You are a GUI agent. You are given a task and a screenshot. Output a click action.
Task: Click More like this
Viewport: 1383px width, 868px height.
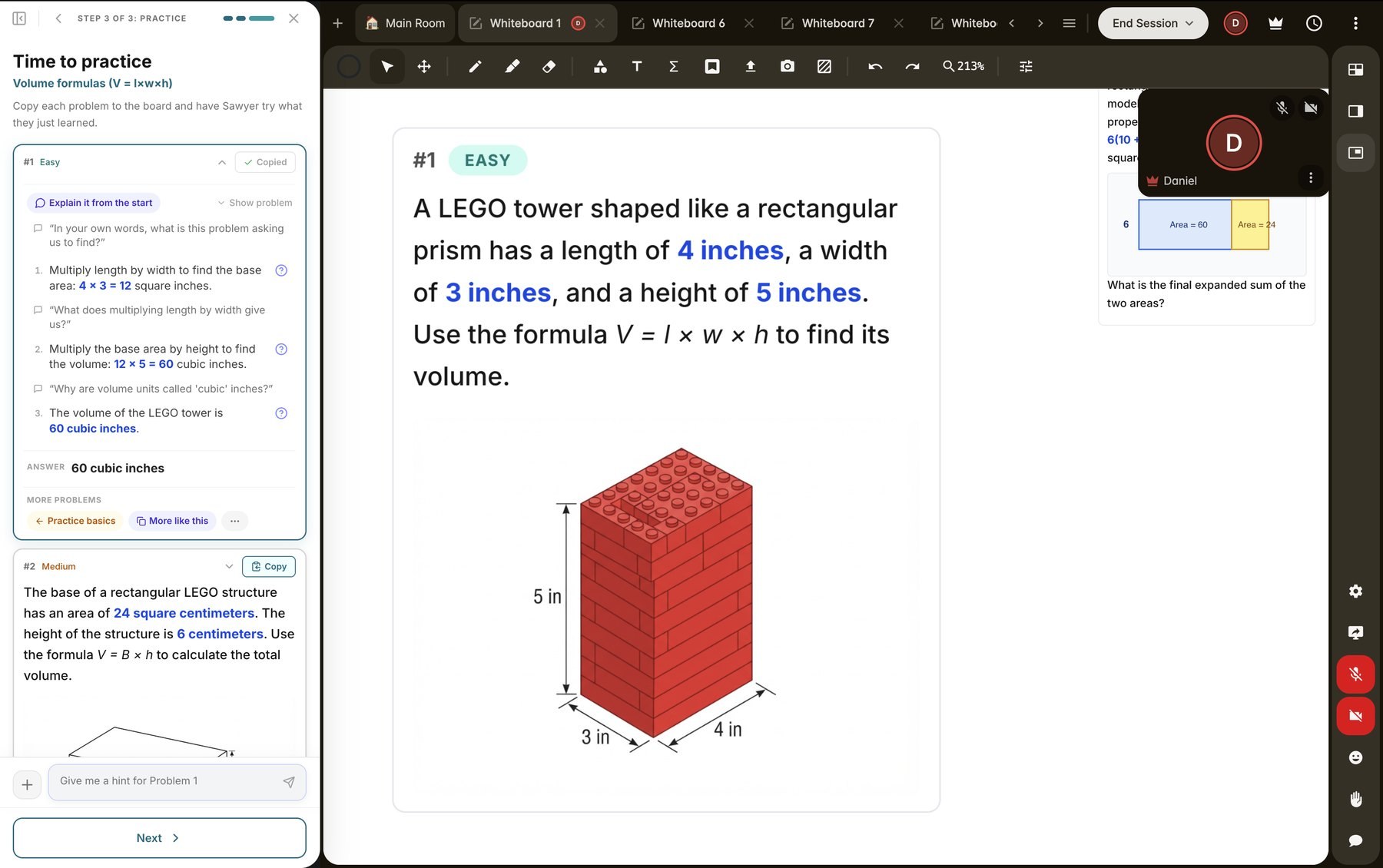click(173, 521)
